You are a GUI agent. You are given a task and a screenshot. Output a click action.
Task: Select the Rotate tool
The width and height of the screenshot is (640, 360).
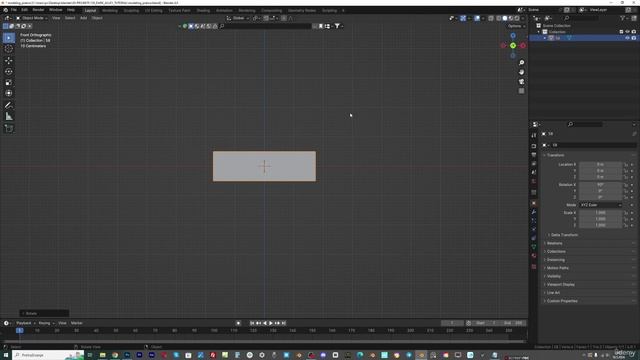(x=9, y=71)
